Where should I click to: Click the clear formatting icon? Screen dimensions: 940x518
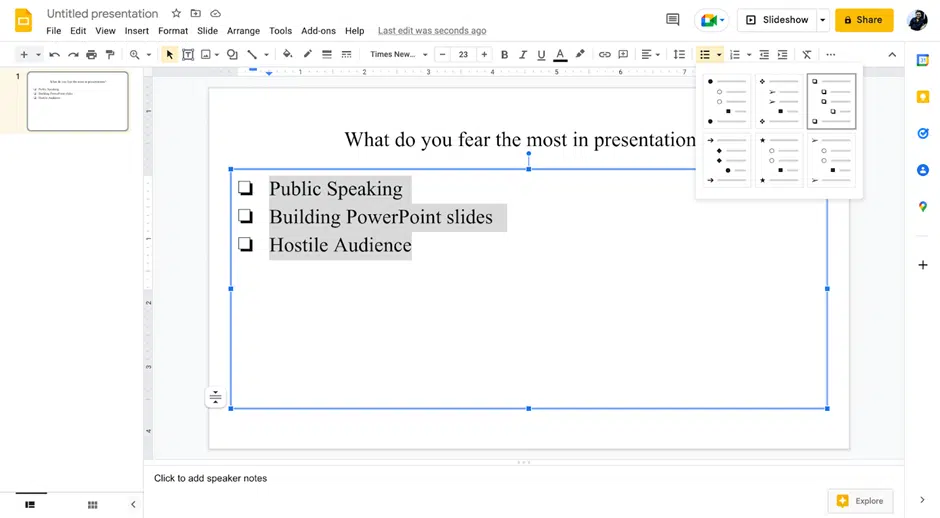(x=807, y=55)
